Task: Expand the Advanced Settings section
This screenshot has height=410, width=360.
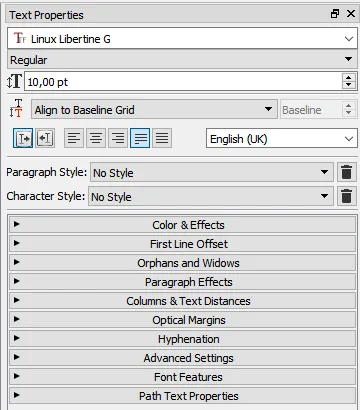Action: click(182, 358)
